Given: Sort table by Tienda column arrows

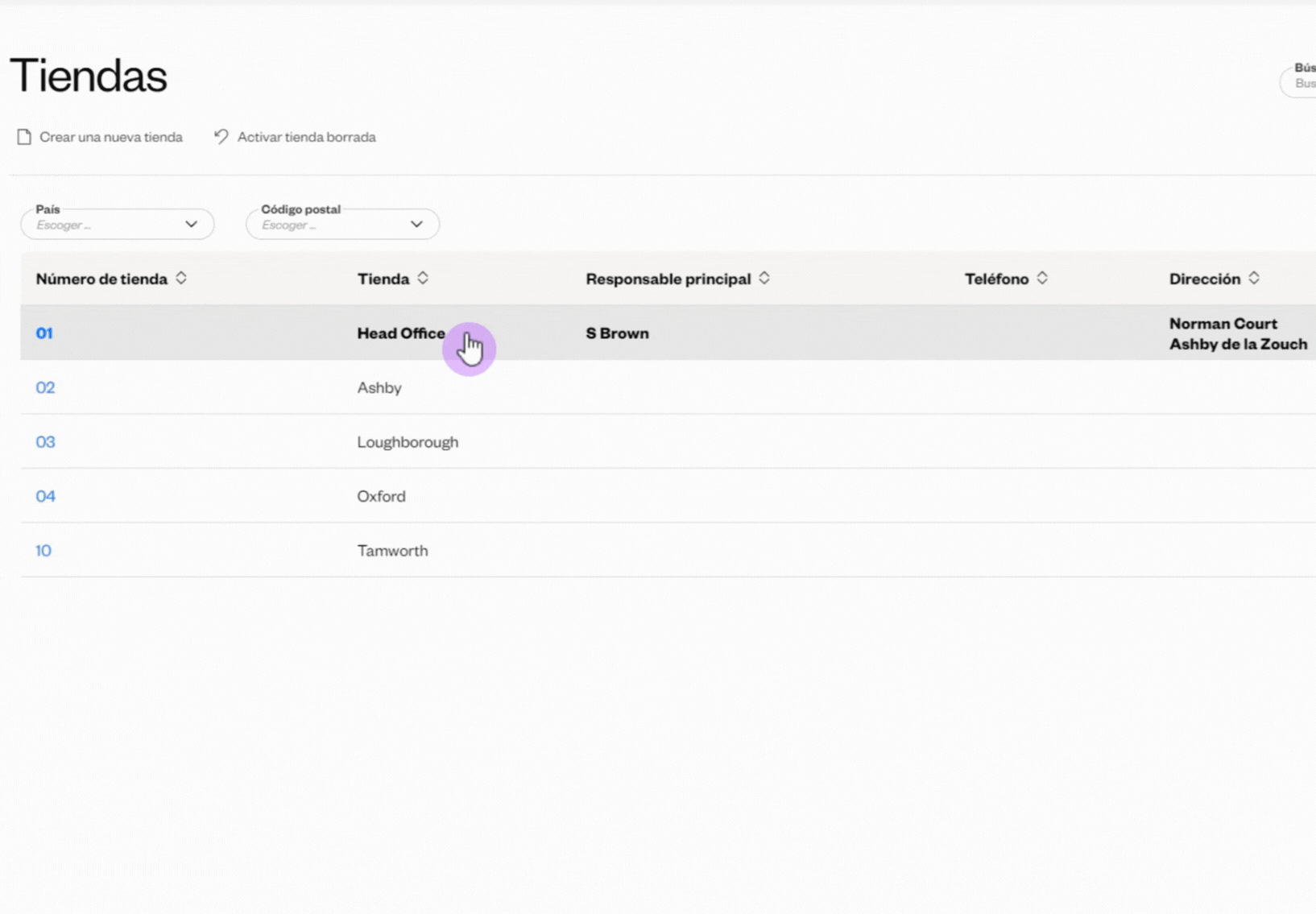Looking at the screenshot, I should coord(423,279).
